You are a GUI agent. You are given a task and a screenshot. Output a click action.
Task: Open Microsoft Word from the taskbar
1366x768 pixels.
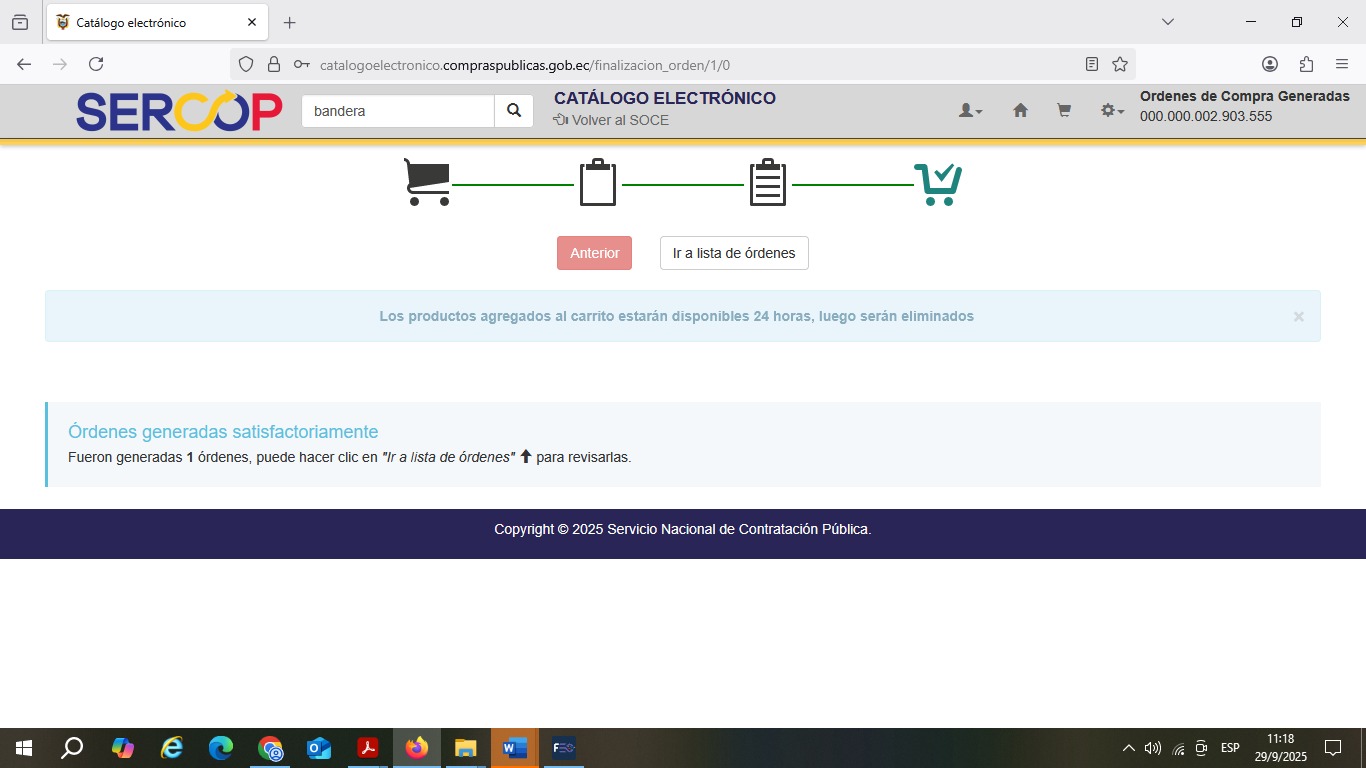[x=514, y=748]
